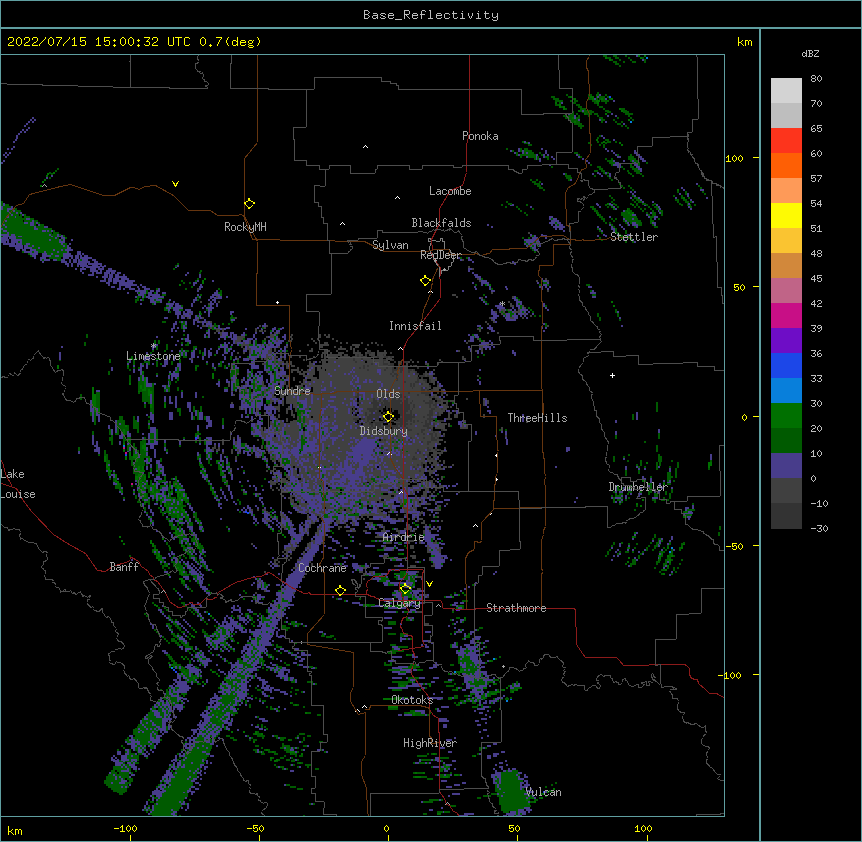862x842 pixels.
Task: Click the slate purple 0-10 dBZ legend swatch
Action: 786,466
